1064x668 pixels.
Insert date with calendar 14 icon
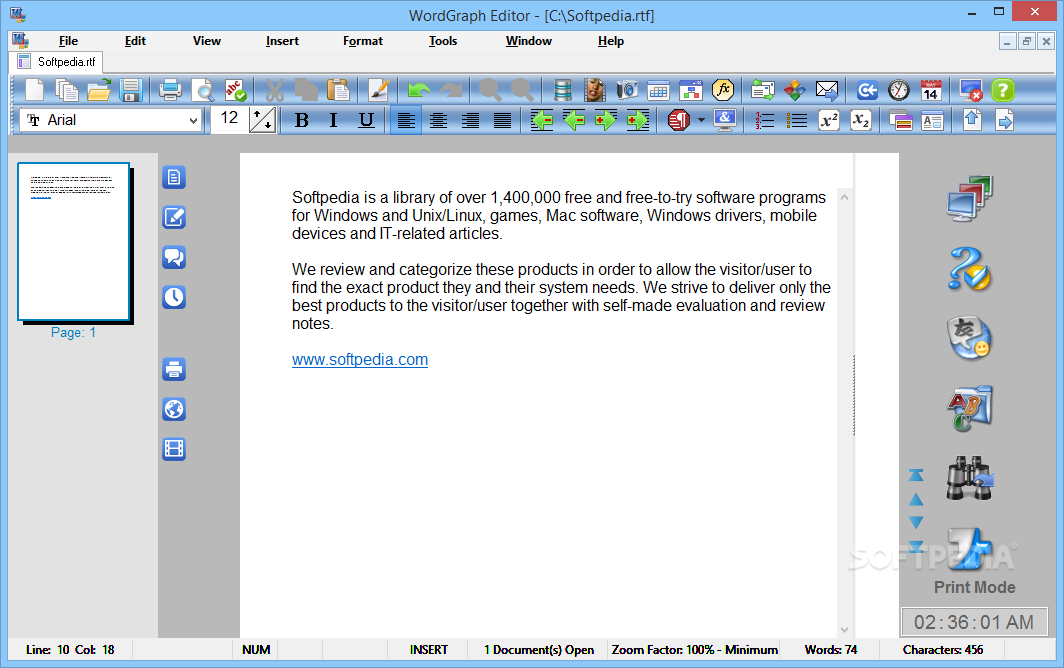coord(930,90)
